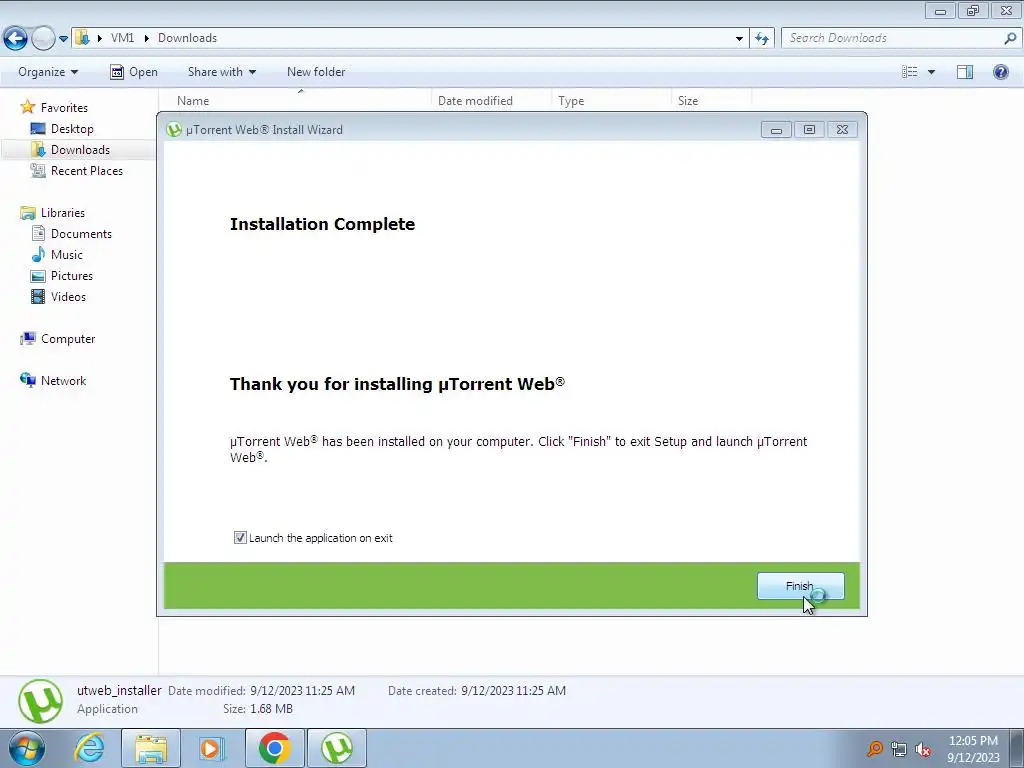Open the Windows Start menu
Screen dimensions: 1024x768
click(27, 748)
